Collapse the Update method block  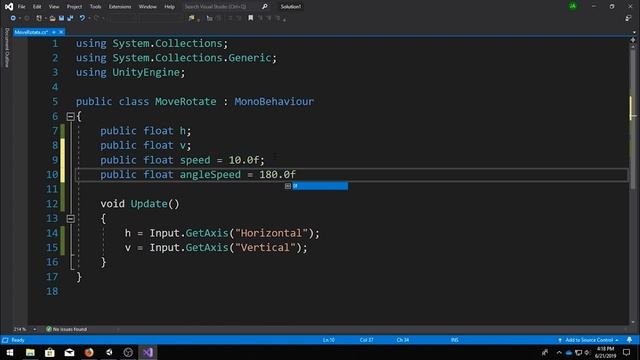click(70, 218)
